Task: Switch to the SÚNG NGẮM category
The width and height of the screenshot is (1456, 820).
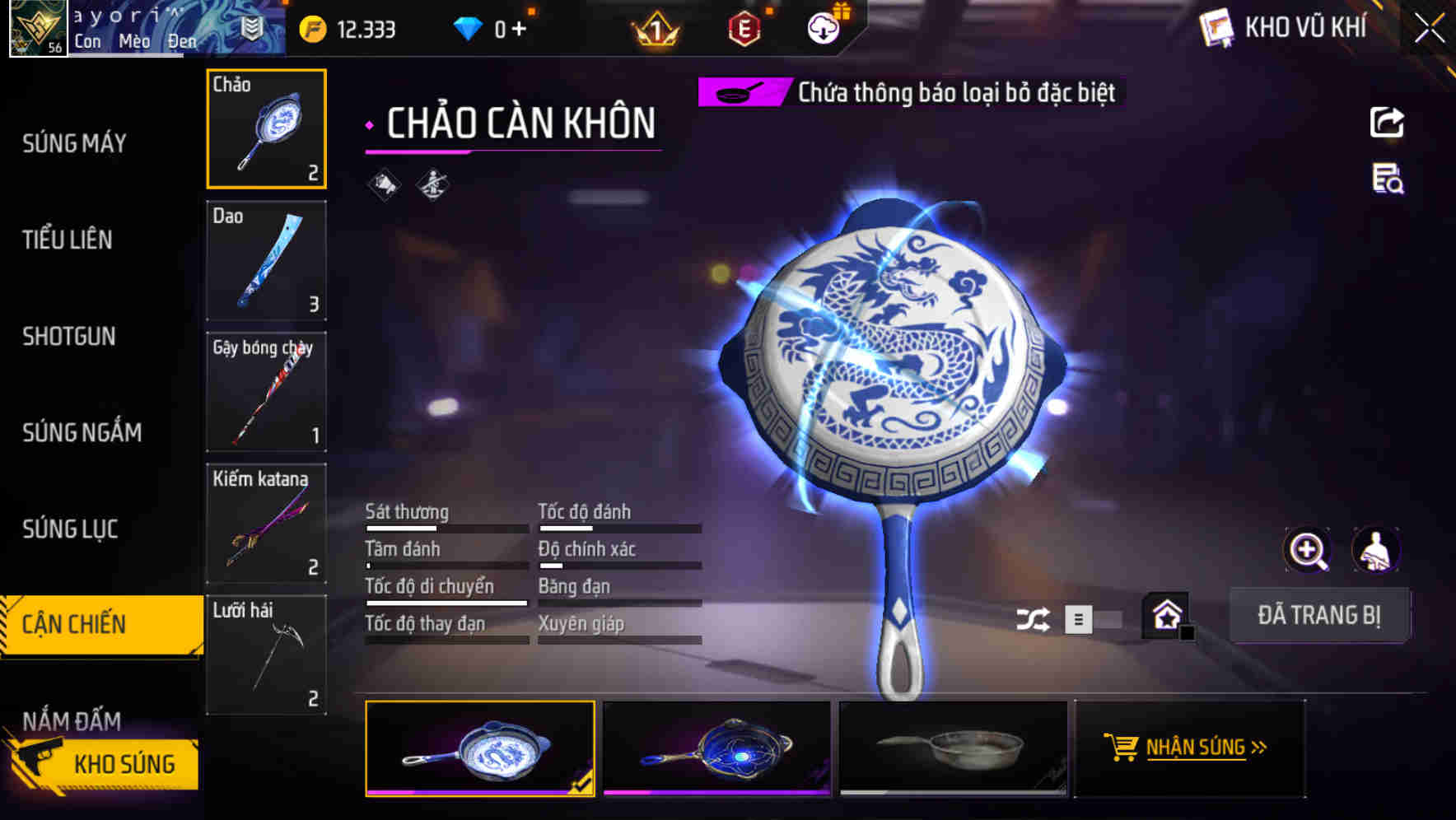Action: coord(82,432)
